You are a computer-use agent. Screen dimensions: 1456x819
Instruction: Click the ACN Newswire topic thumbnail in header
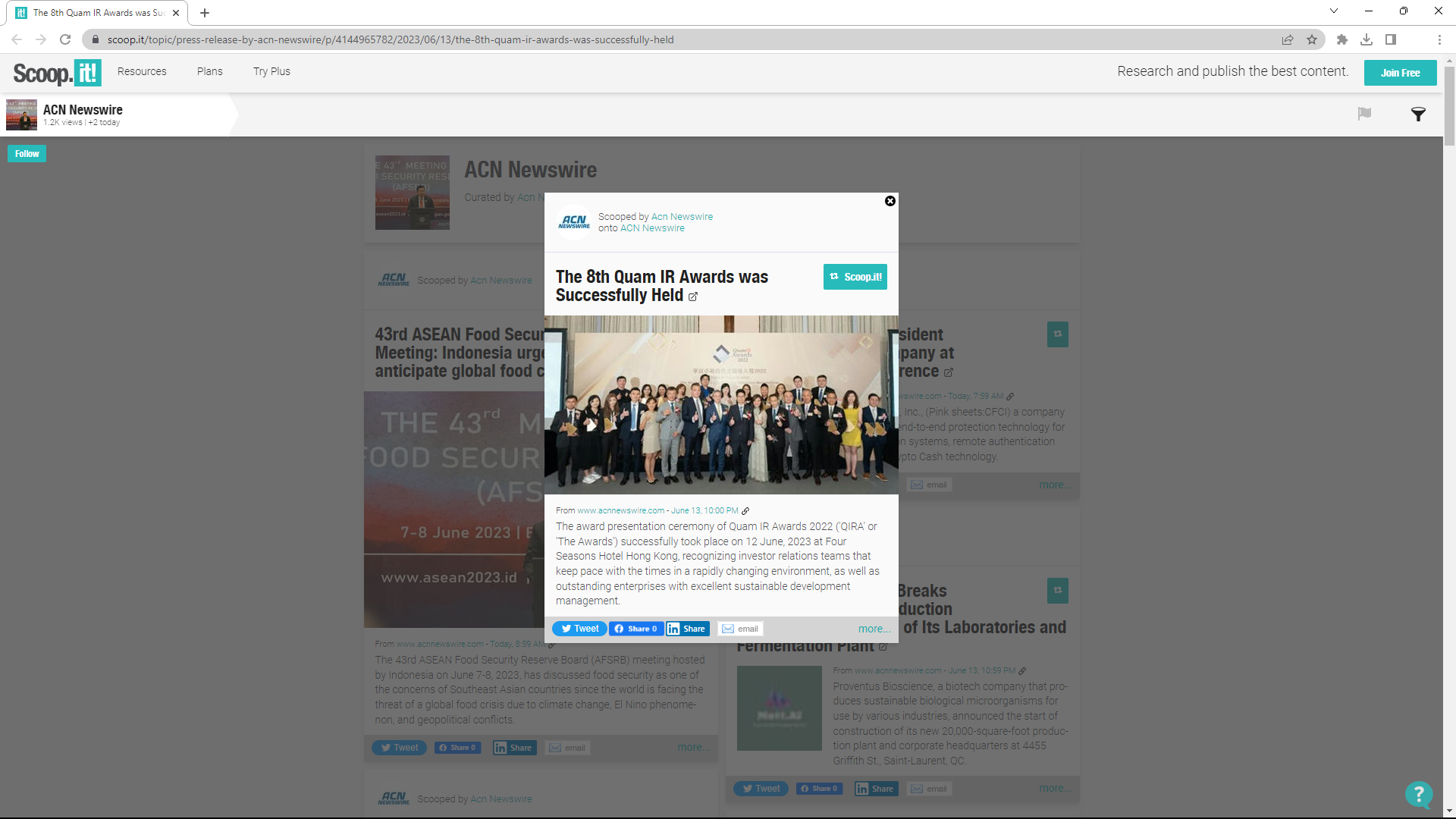[21, 115]
